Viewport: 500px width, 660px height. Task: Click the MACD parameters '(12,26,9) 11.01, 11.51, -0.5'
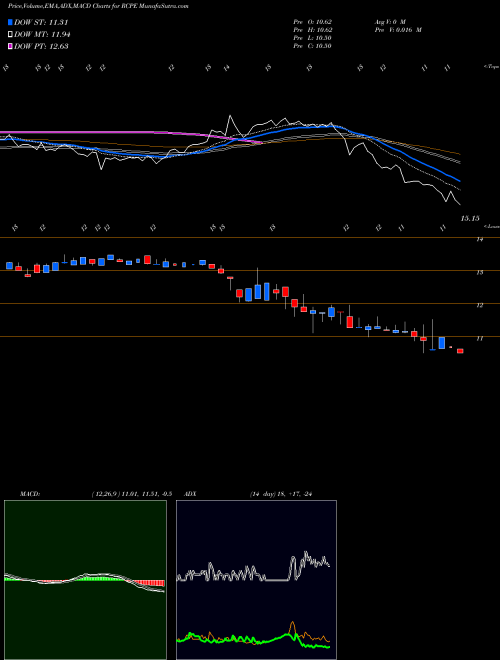tap(132, 494)
